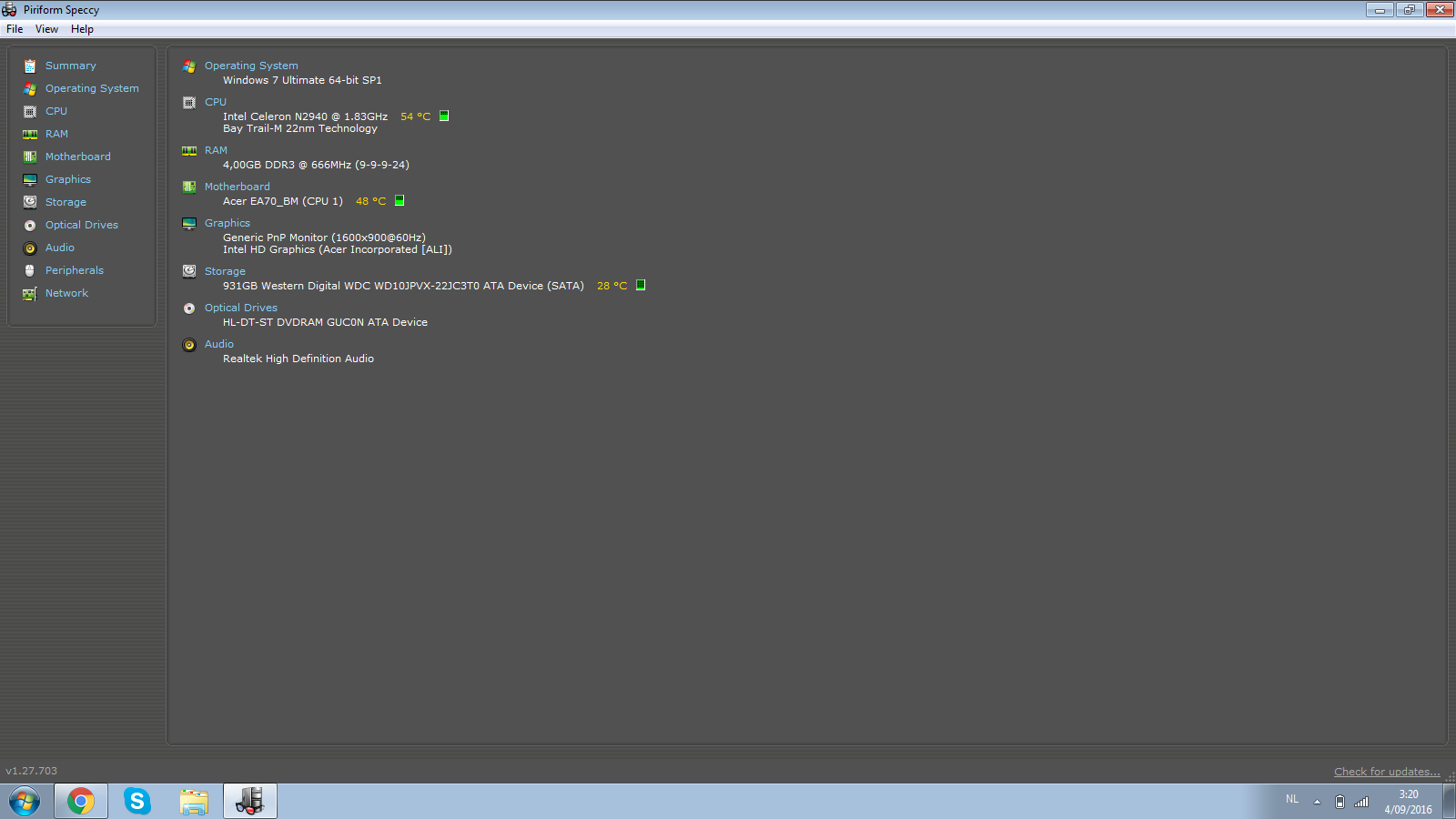The width and height of the screenshot is (1456, 819).
Task: Select the RAM sidebar entry
Action: [56, 134]
